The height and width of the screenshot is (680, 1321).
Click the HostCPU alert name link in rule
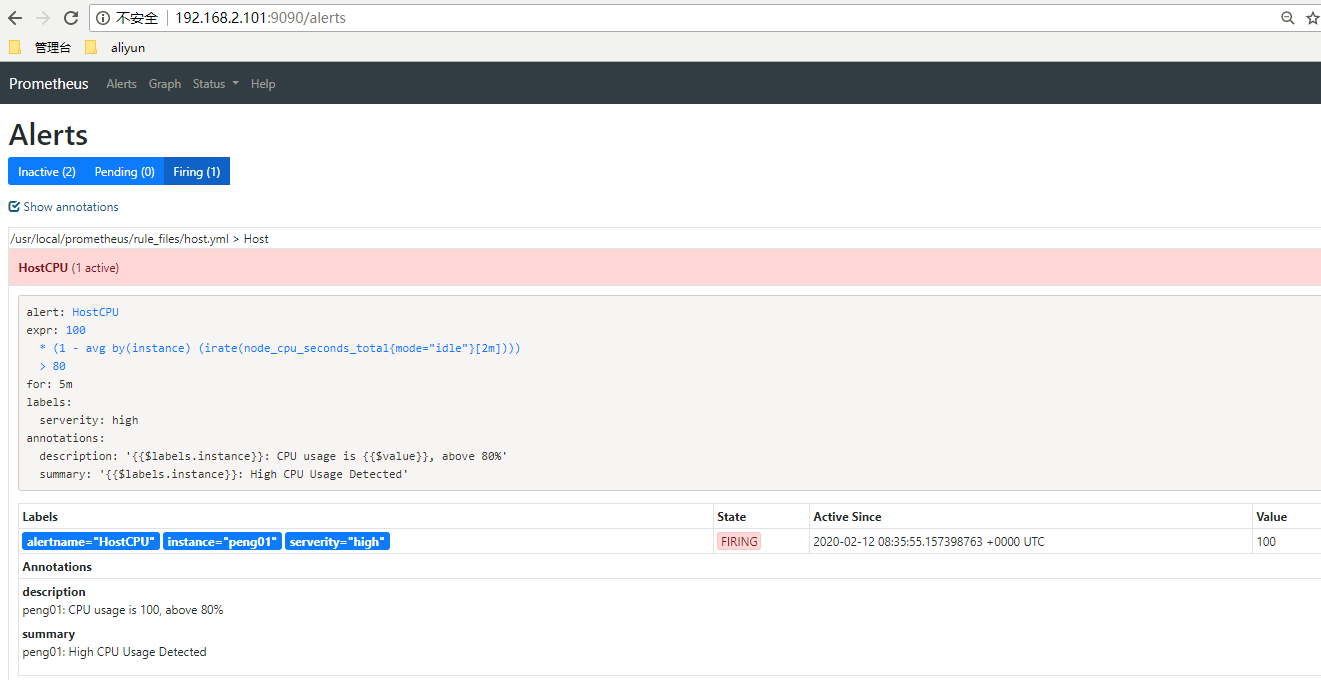(x=95, y=312)
